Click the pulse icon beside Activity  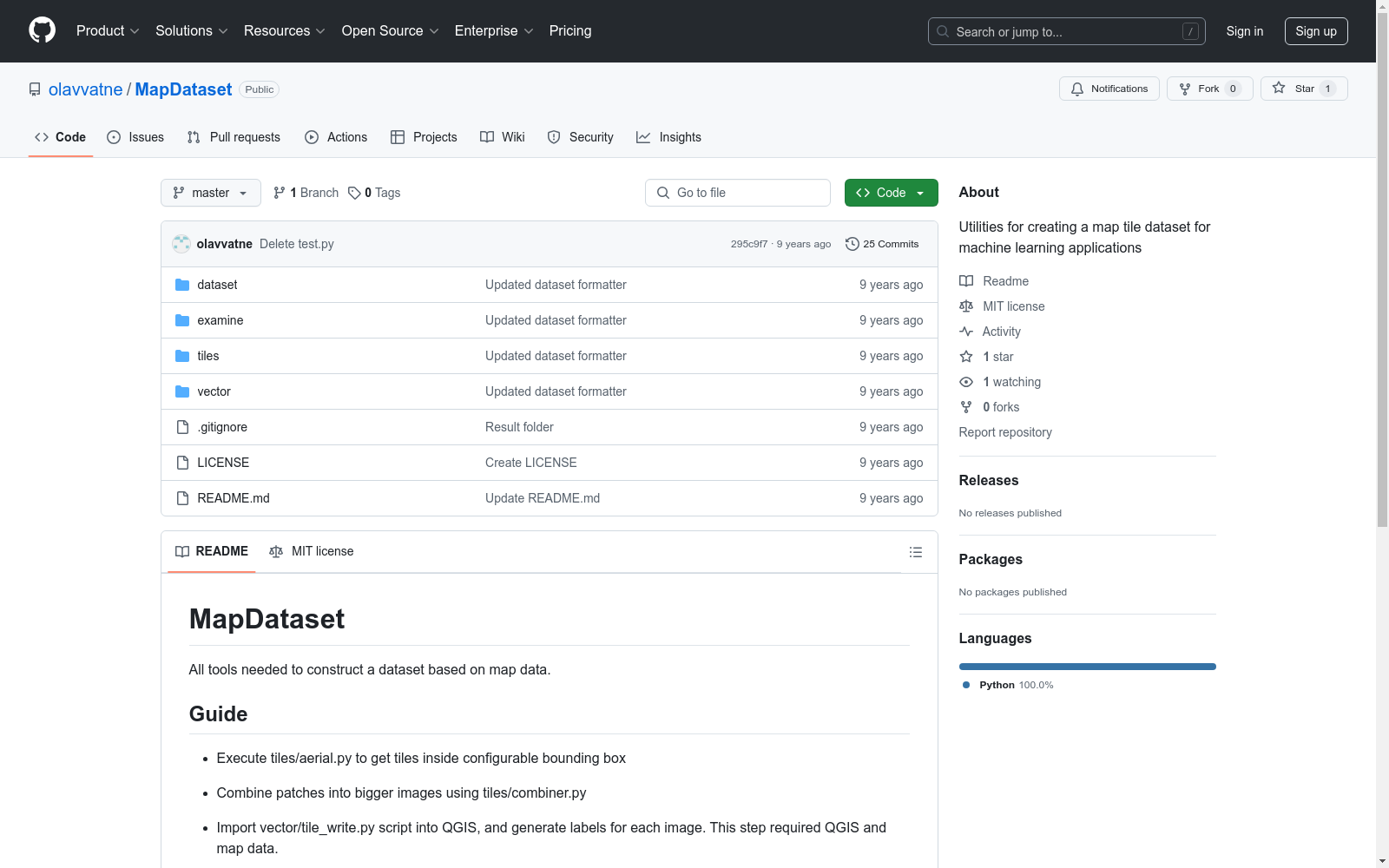tap(966, 332)
